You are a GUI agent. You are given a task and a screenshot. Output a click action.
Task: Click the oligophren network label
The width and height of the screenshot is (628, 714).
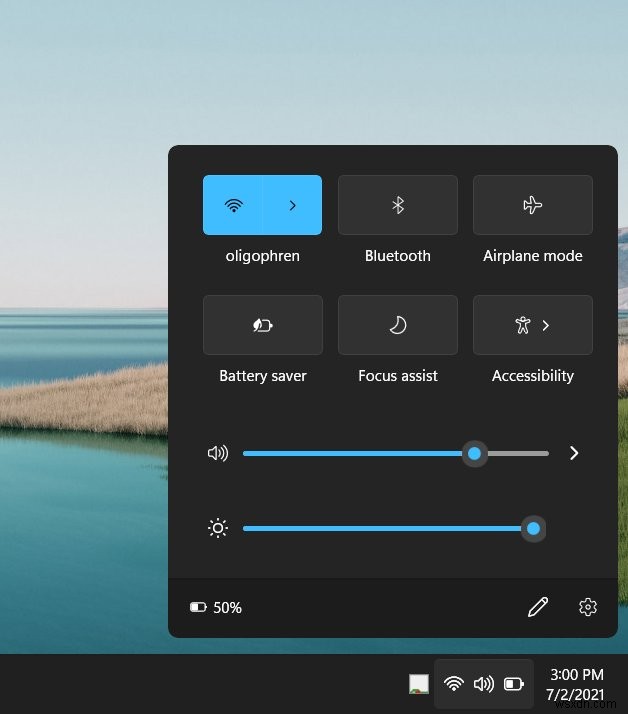pyautogui.click(x=263, y=256)
